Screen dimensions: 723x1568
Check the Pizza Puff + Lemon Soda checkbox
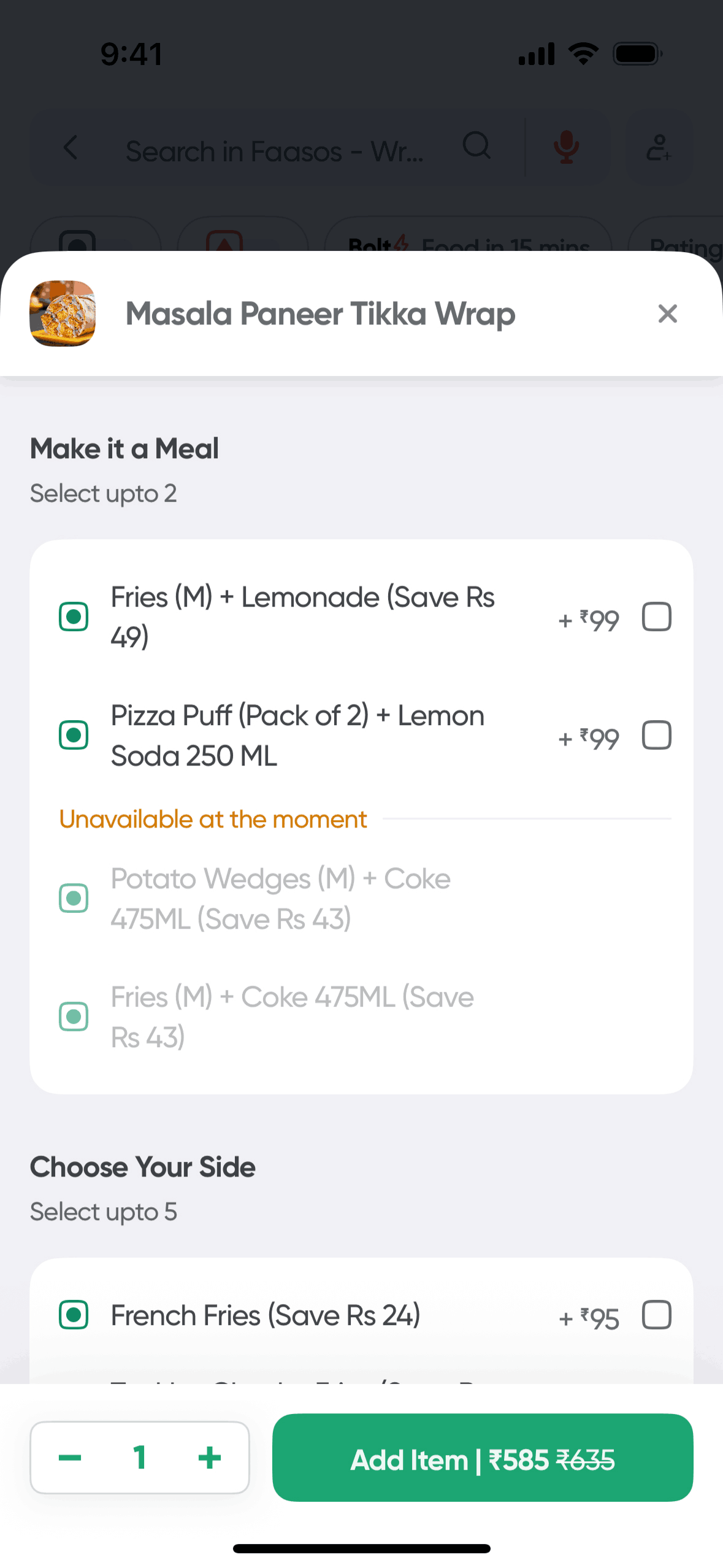point(656,735)
